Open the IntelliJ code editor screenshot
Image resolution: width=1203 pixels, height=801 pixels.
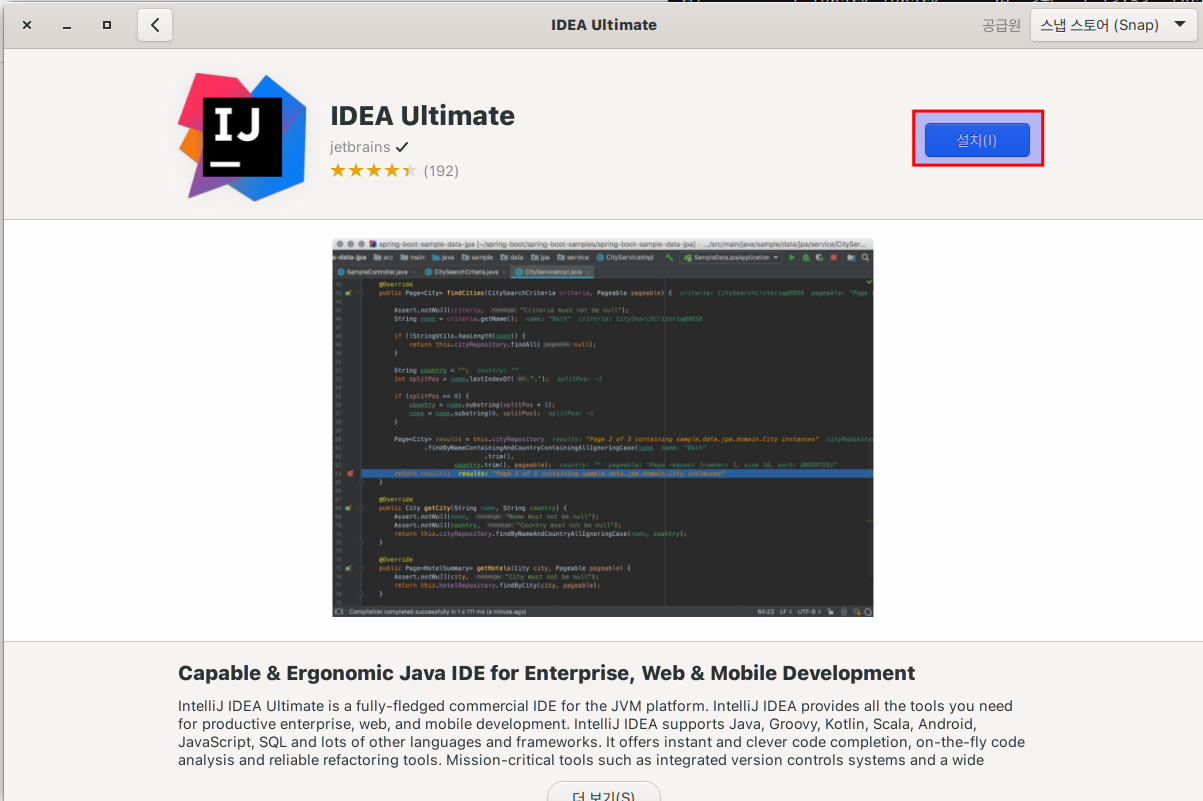pos(603,427)
